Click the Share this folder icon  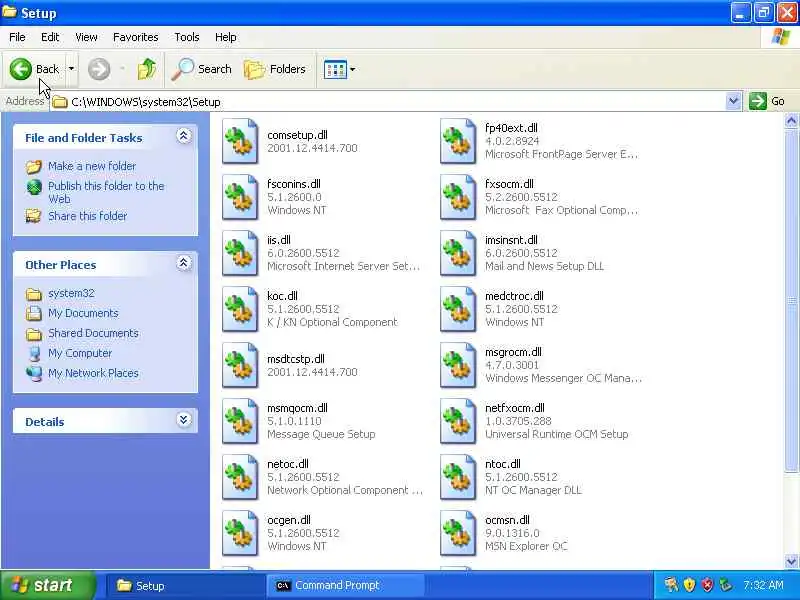[34, 216]
